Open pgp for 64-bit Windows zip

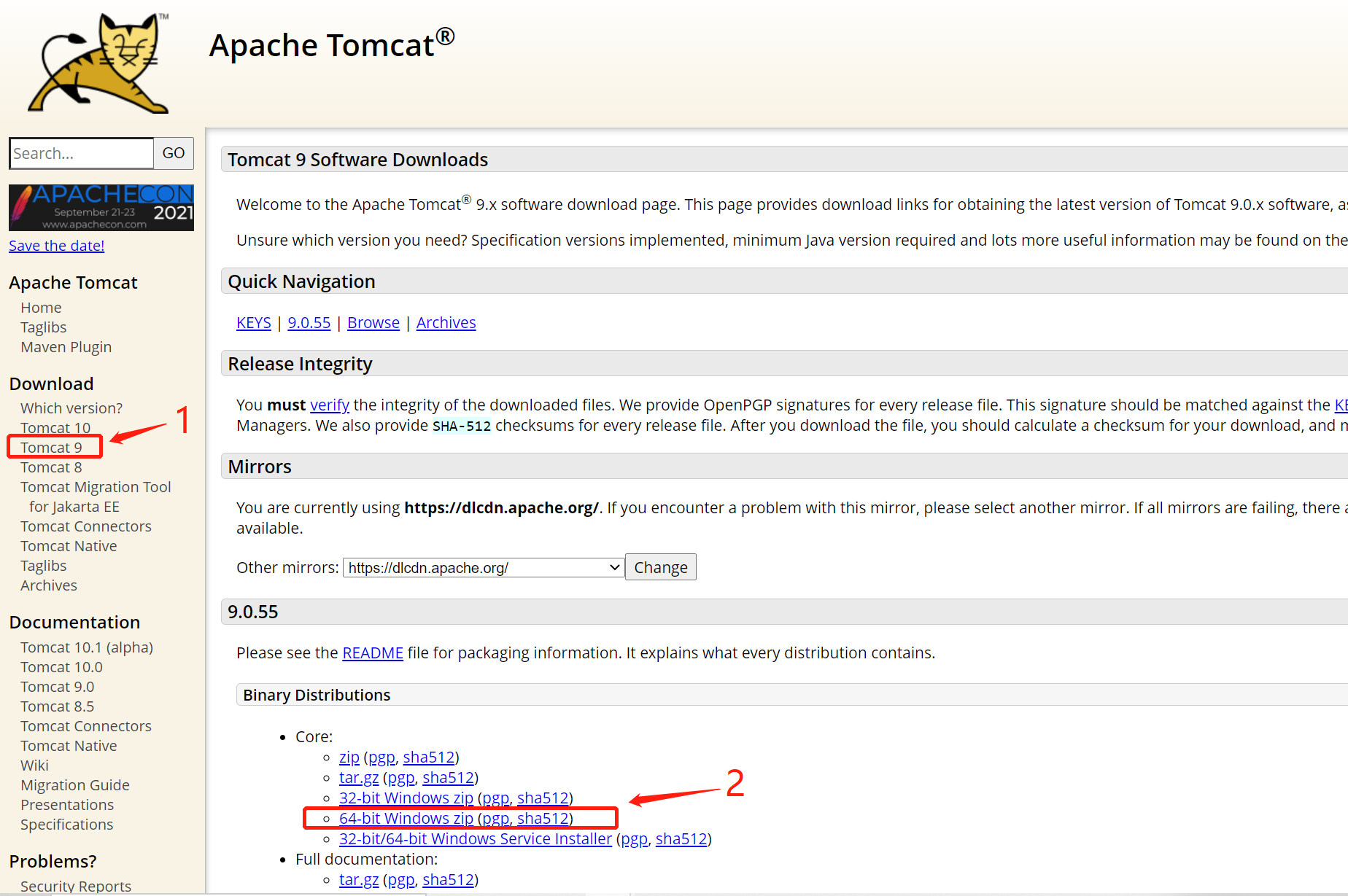[495, 819]
